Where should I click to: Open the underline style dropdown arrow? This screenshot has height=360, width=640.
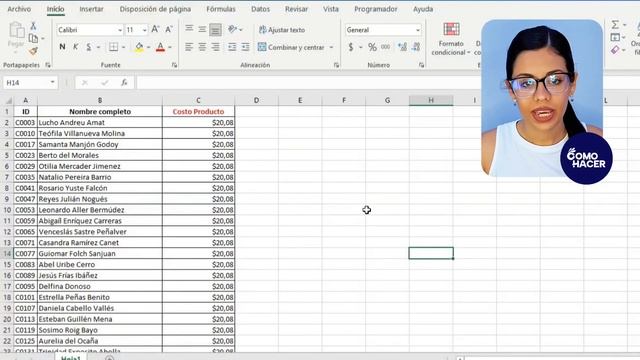(98, 47)
